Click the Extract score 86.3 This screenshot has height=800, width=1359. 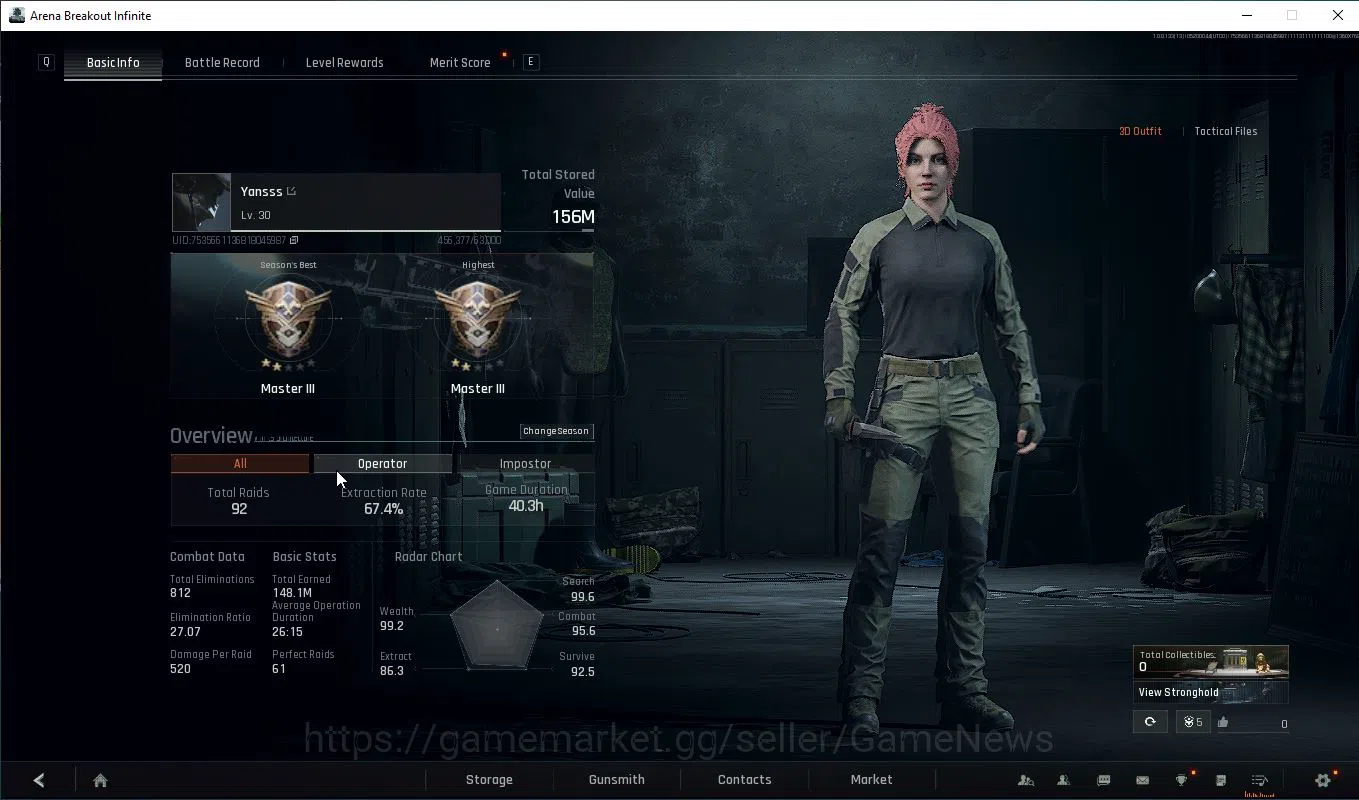(392, 671)
